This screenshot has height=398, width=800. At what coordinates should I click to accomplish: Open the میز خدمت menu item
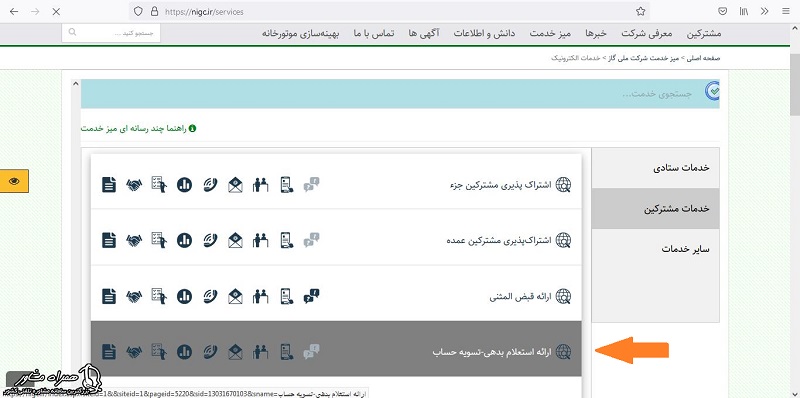point(549,34)
